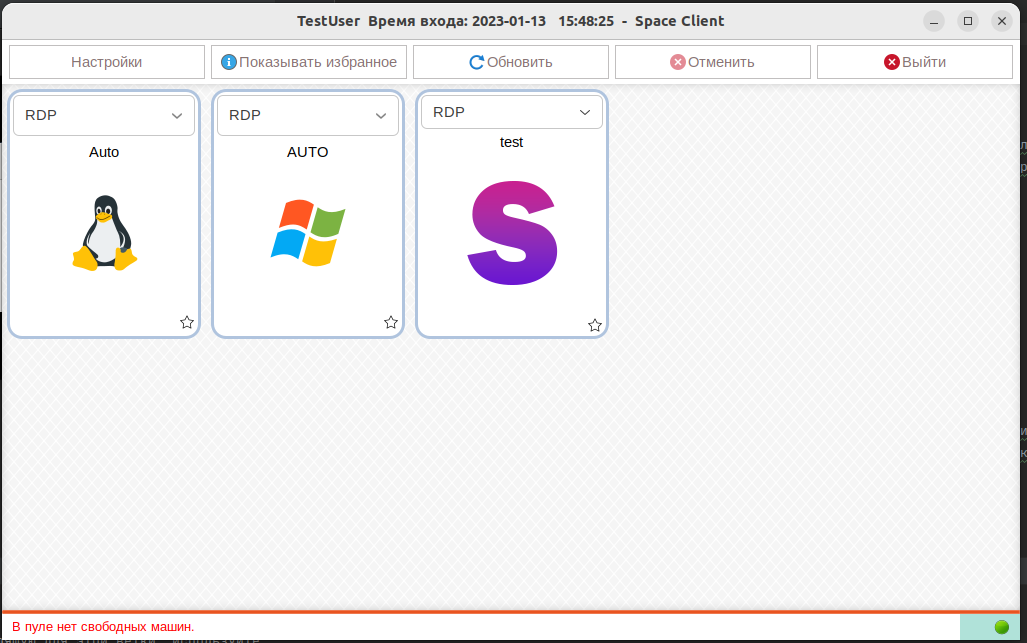Open the Настройки settings
This screenshot has height=643, width=1027.
[106, 62]
